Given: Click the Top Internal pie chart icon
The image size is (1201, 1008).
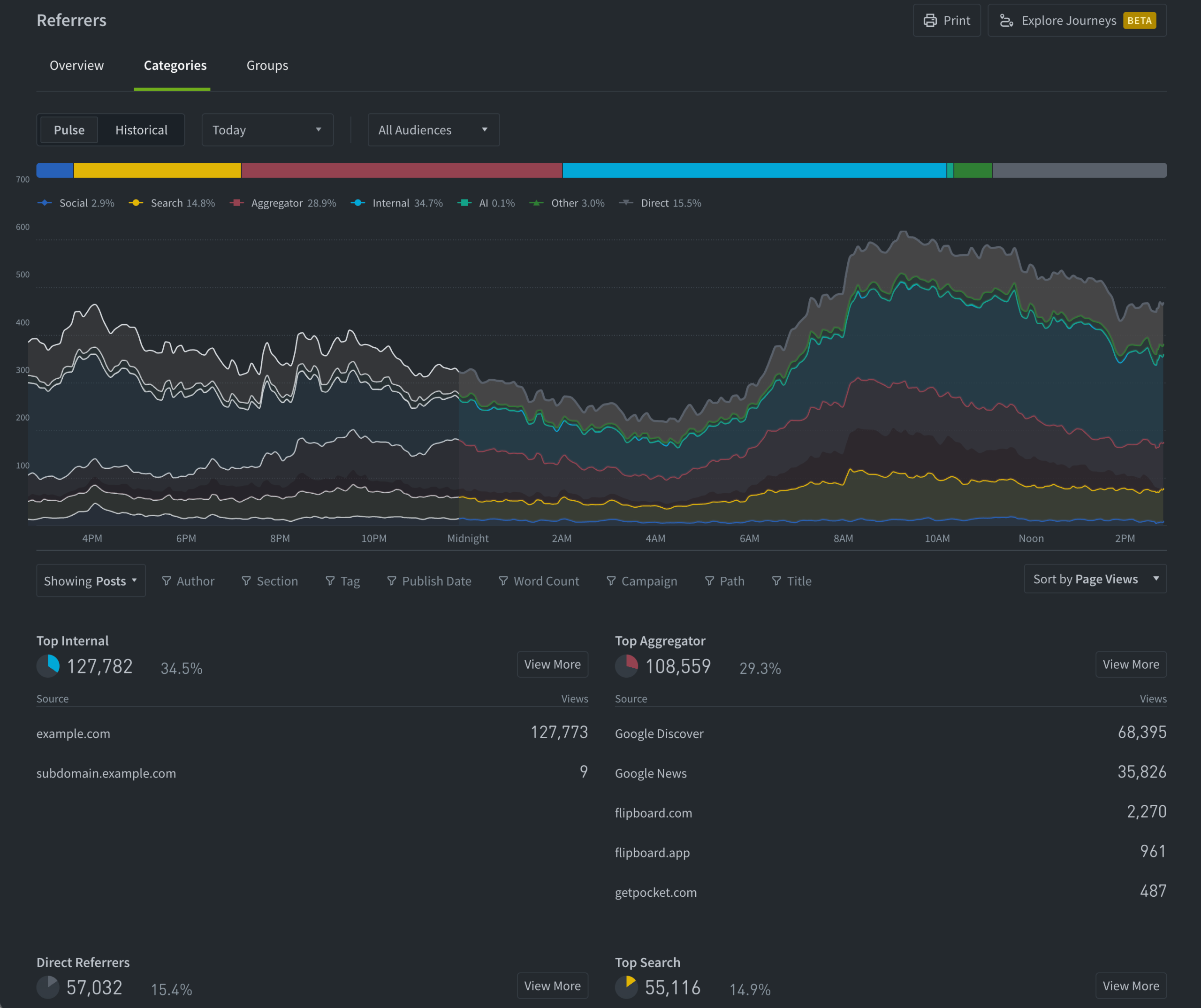Looking at the screenshot, I should point(49,666).
